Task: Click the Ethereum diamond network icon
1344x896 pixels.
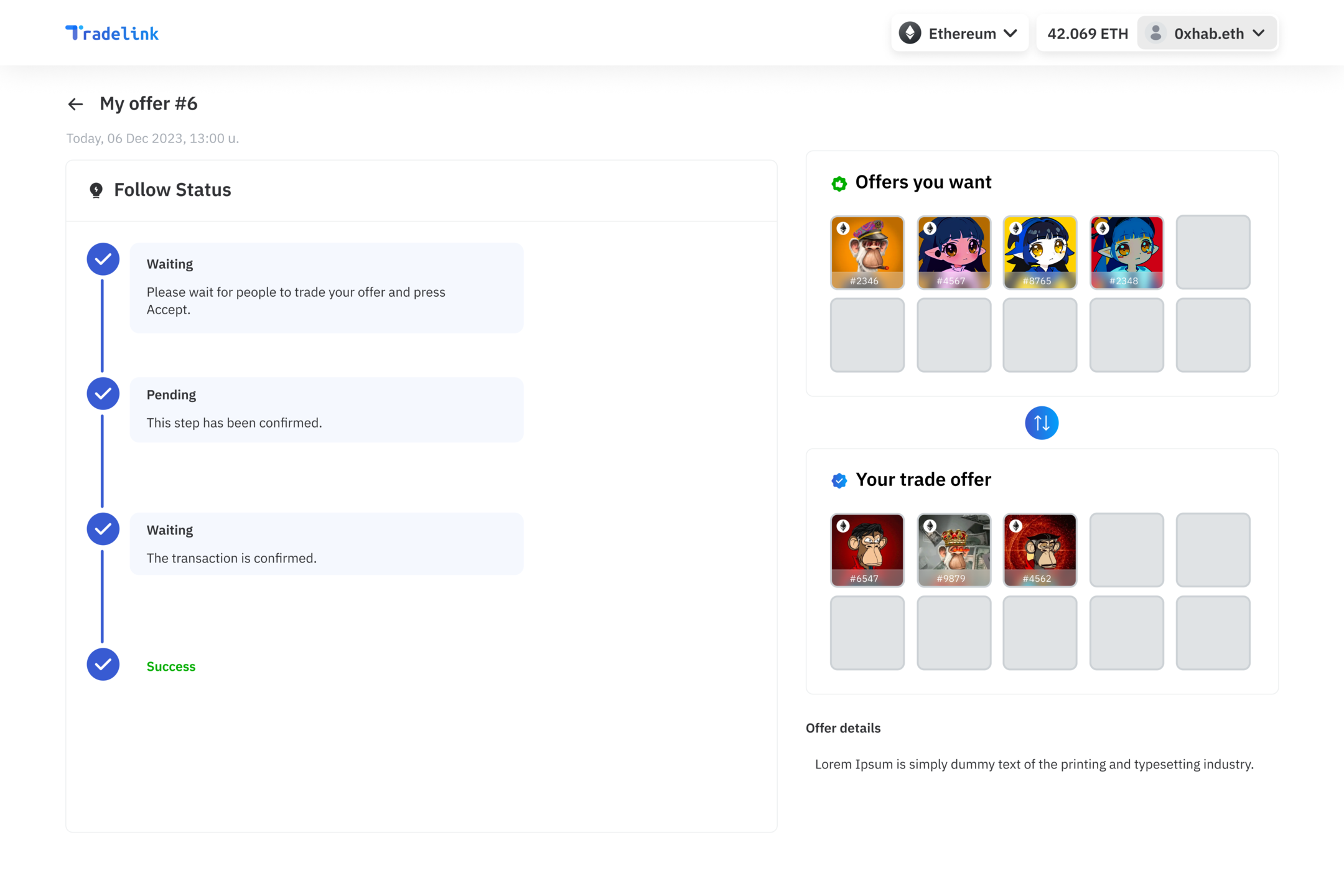Action: pos(910,33)
